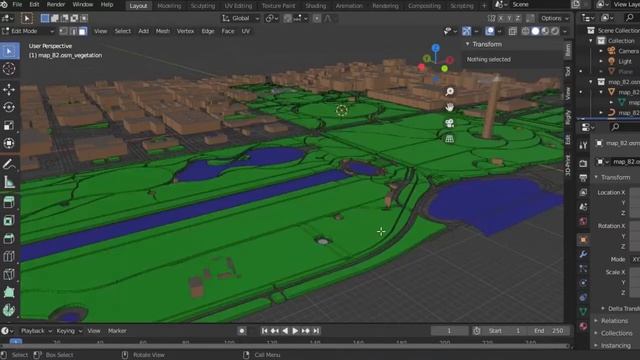640x360 pixels.
Task: Select the Move tool in toolbar
Action: click(x=9, y=89)
